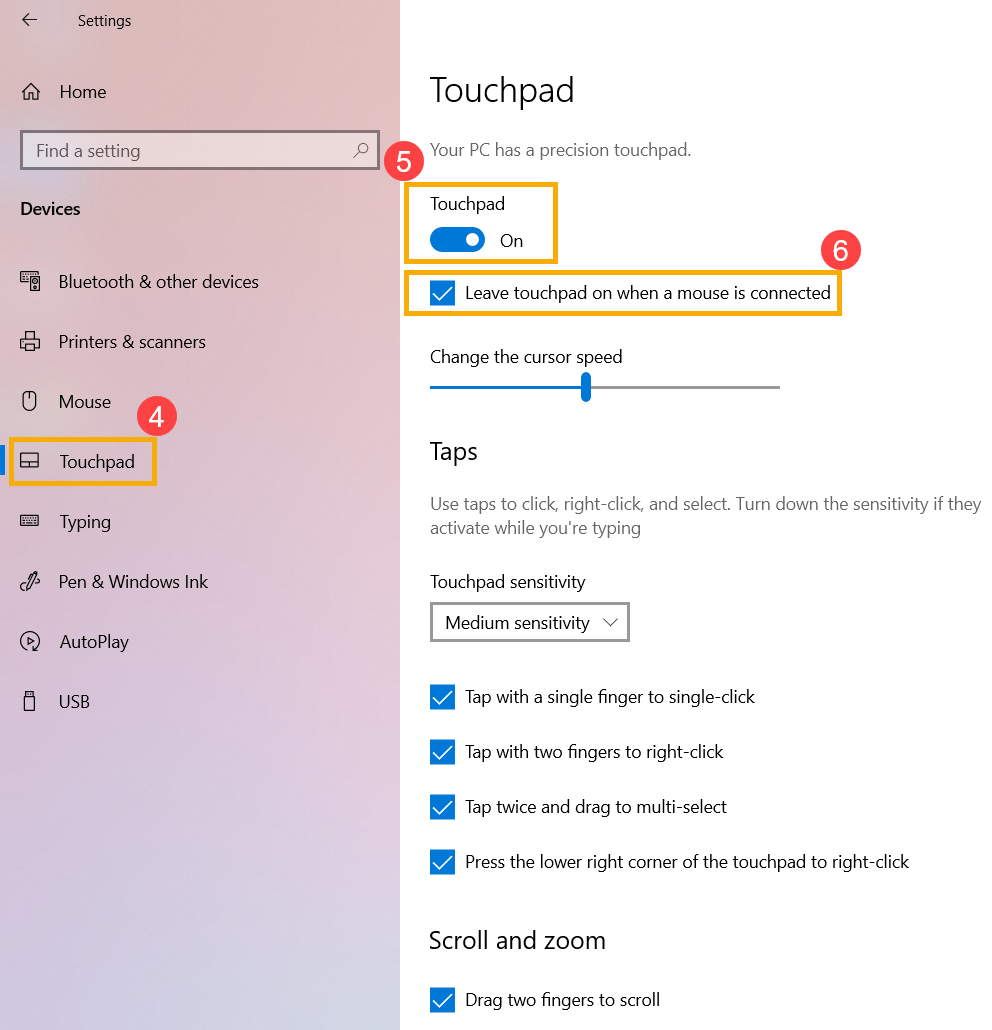This screenshot has height=1030, width=992.
Task: Click the Printers & scanners icon
Action: coord(30,342)
